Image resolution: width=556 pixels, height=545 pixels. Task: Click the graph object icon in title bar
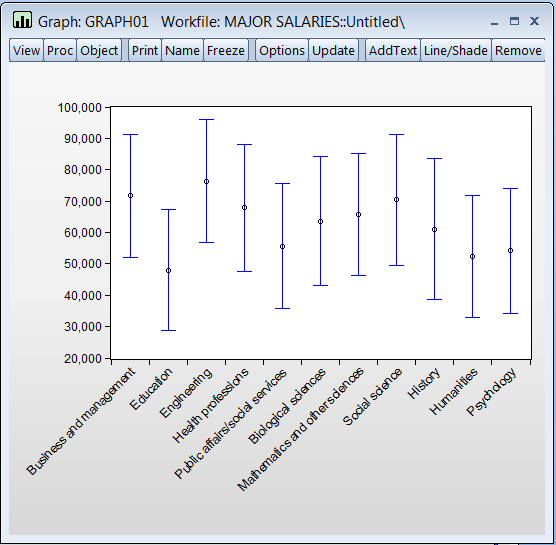tap(22, 20)
